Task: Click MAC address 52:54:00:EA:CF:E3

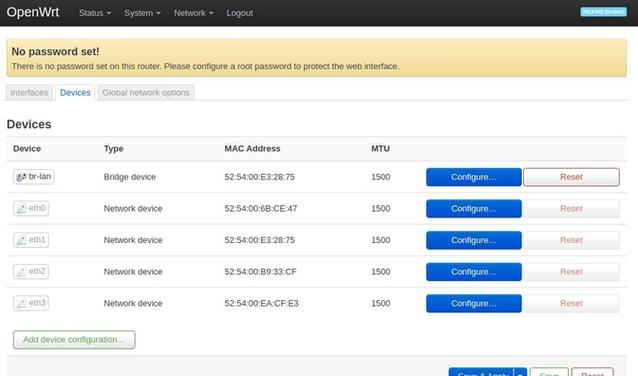Action: [261, 304]
